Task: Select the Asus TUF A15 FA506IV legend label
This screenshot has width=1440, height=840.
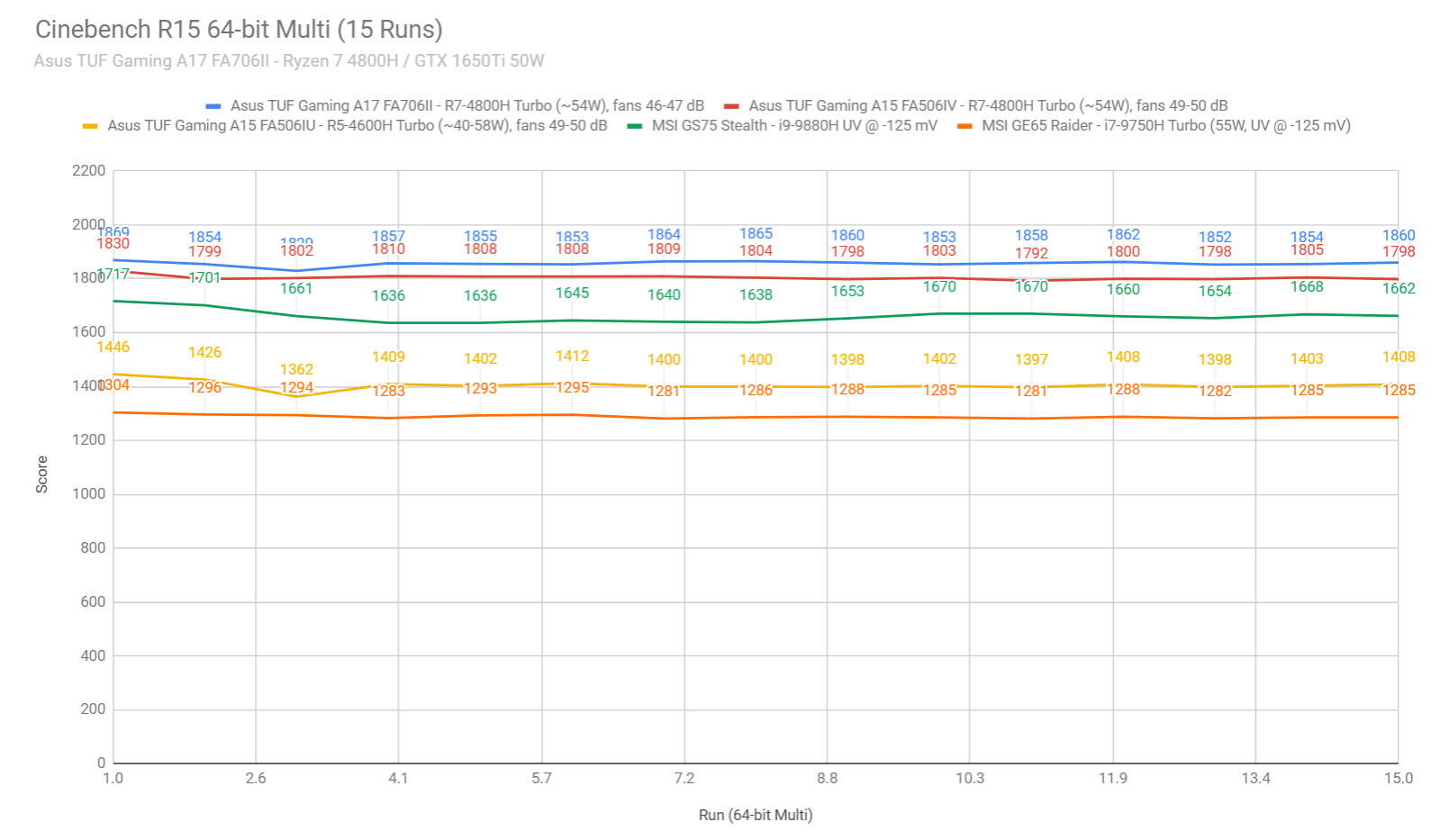Action: [988, 106]
